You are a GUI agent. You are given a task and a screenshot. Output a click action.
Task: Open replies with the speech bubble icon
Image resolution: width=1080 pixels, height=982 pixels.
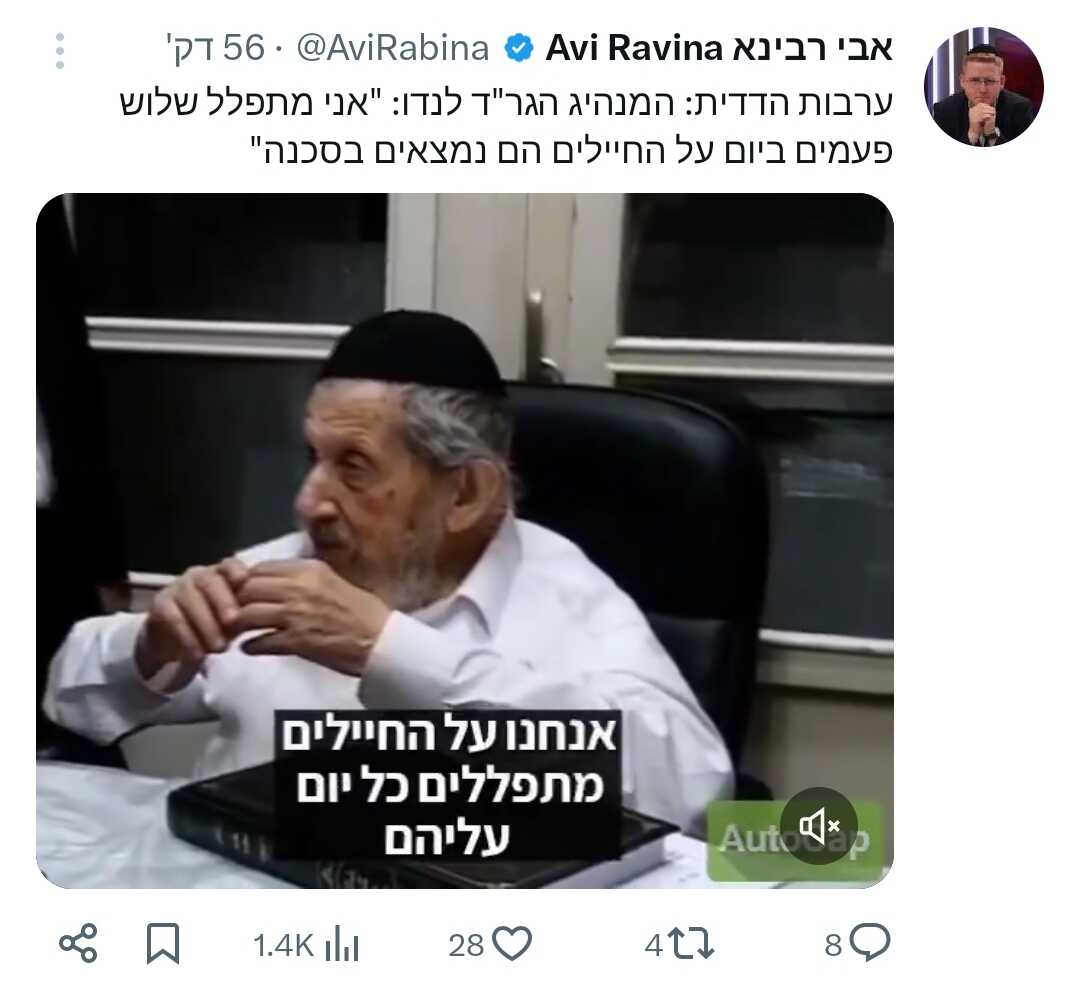(x=870, y=942)
